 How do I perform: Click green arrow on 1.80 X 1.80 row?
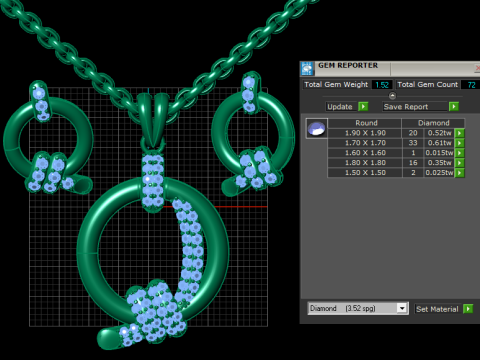460,163
